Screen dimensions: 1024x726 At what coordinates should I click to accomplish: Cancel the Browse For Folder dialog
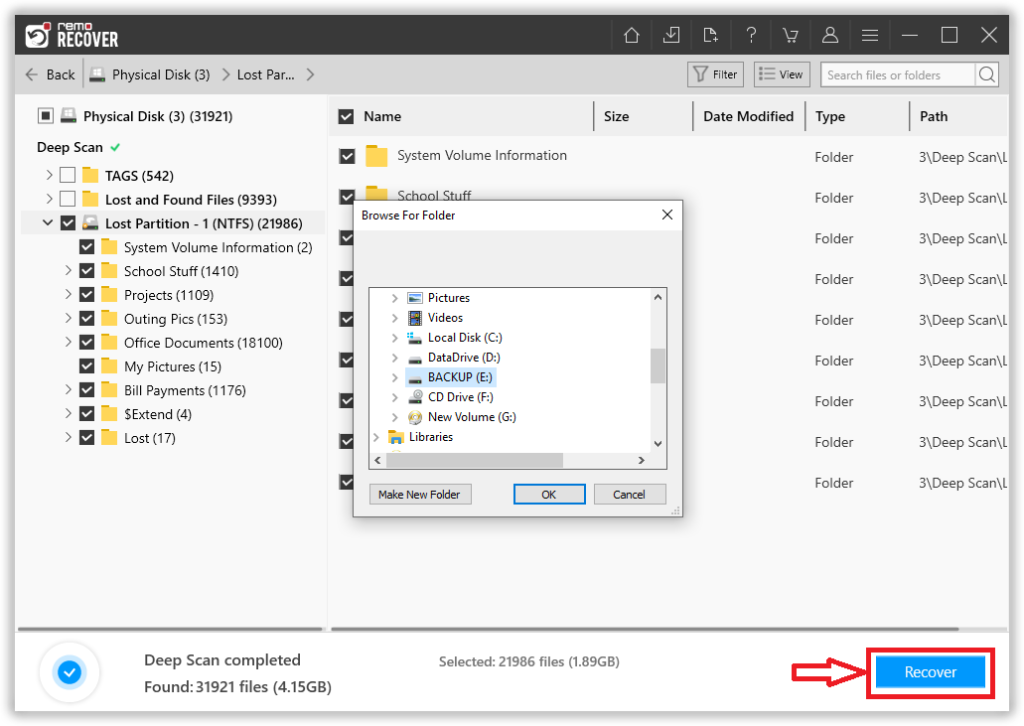629,494
